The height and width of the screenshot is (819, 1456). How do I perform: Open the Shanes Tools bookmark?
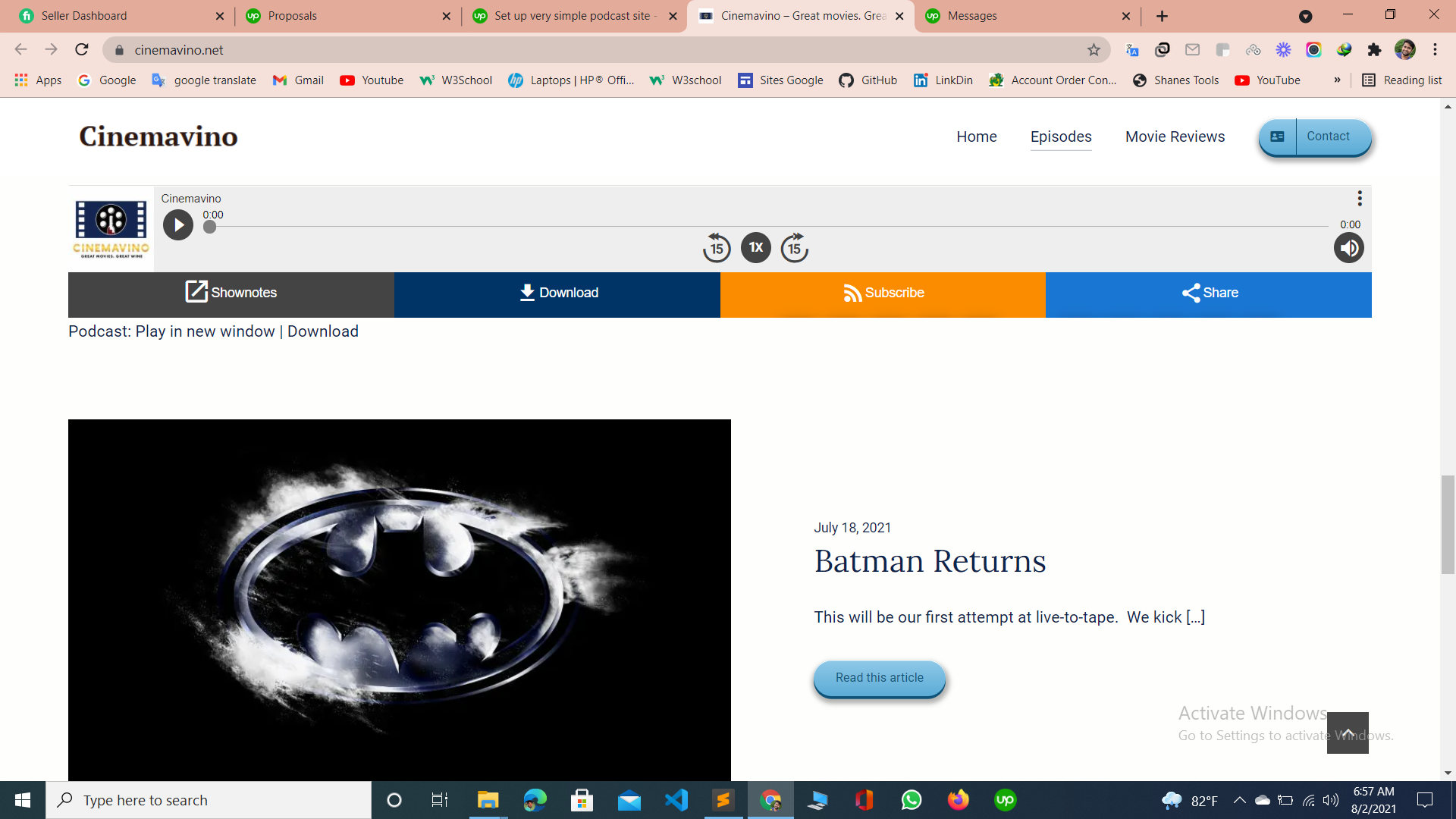tap(1175, 80)
